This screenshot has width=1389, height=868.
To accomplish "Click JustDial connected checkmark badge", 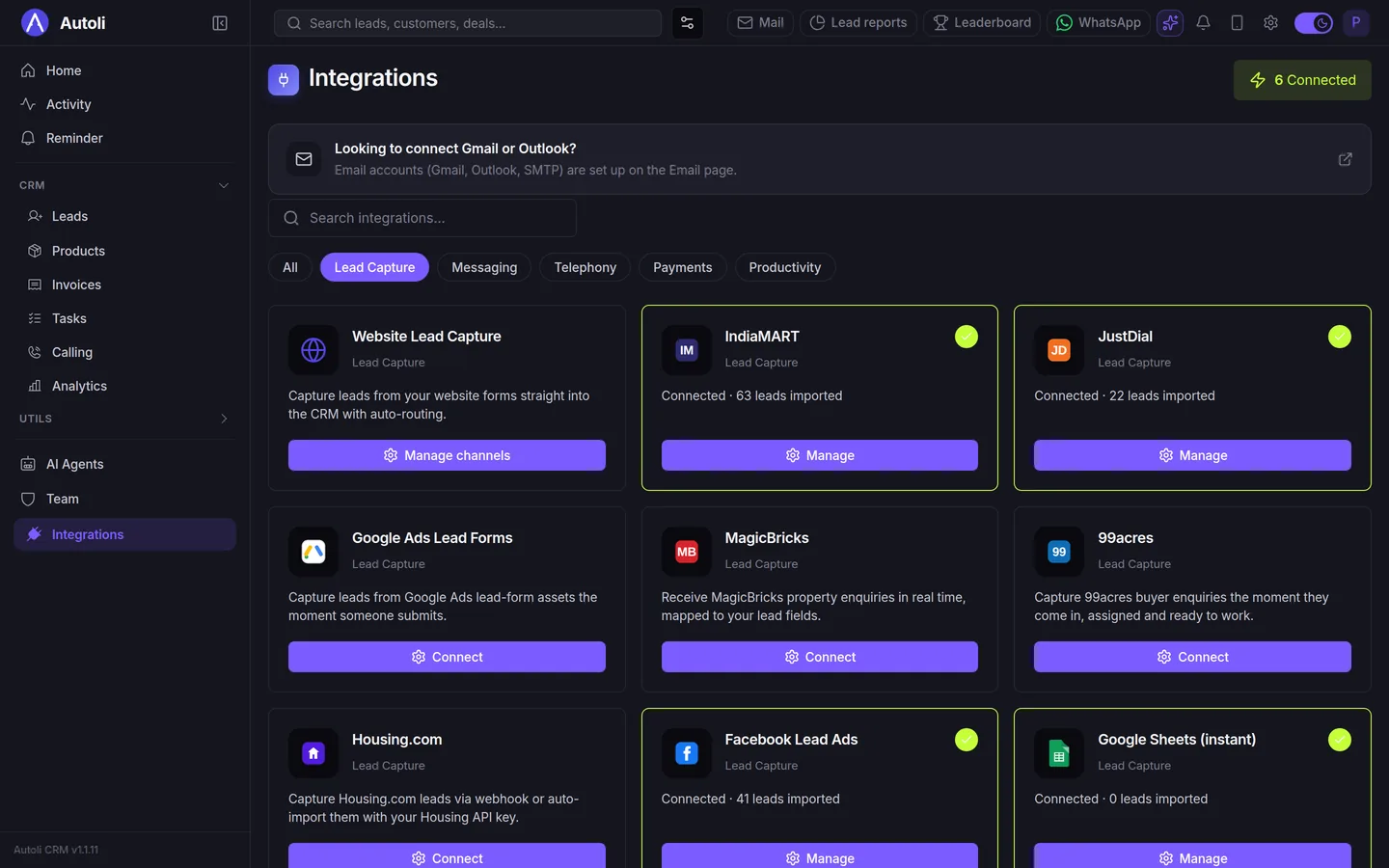I will (x=1340, y=337).
